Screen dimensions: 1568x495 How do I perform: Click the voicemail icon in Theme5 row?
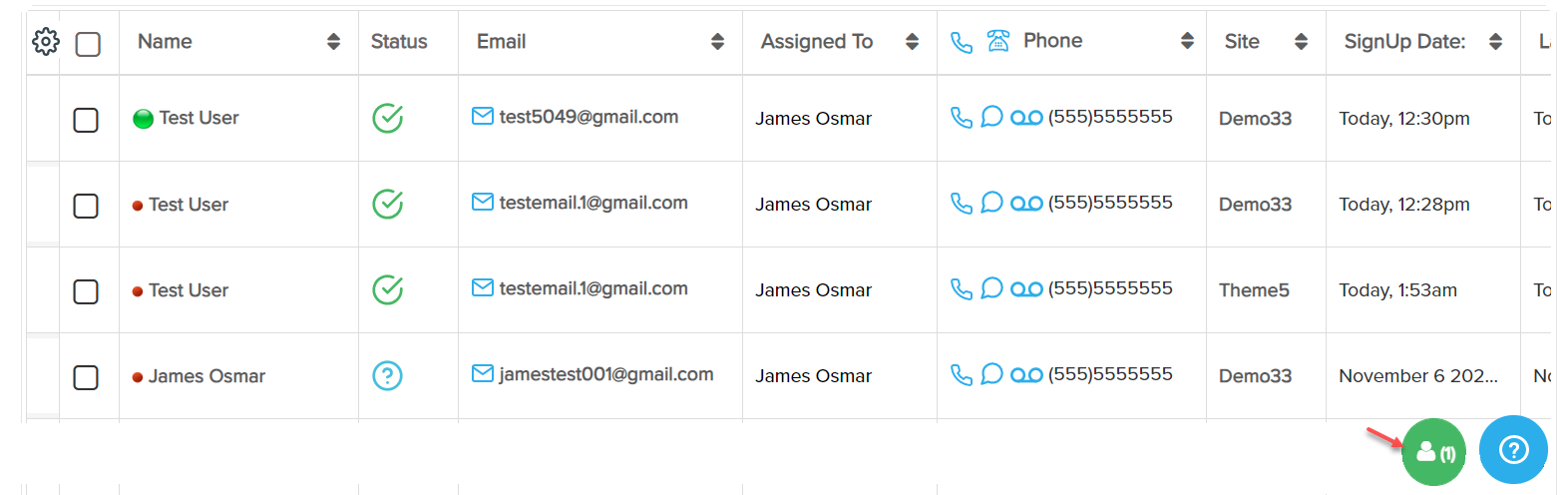pyautogui.click(x=1026, y=289)
